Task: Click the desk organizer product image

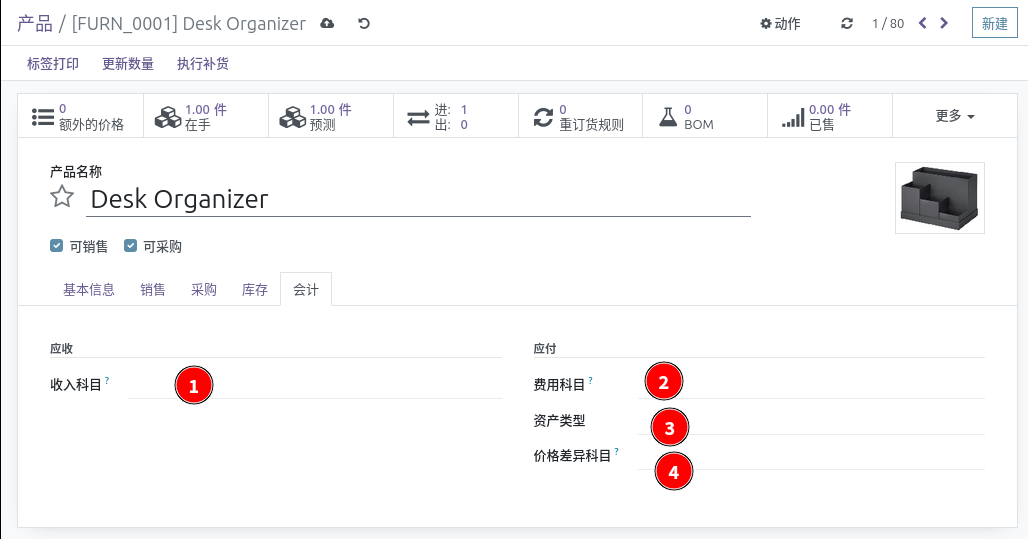Action: pyautogui.click(x=940, y=198)
